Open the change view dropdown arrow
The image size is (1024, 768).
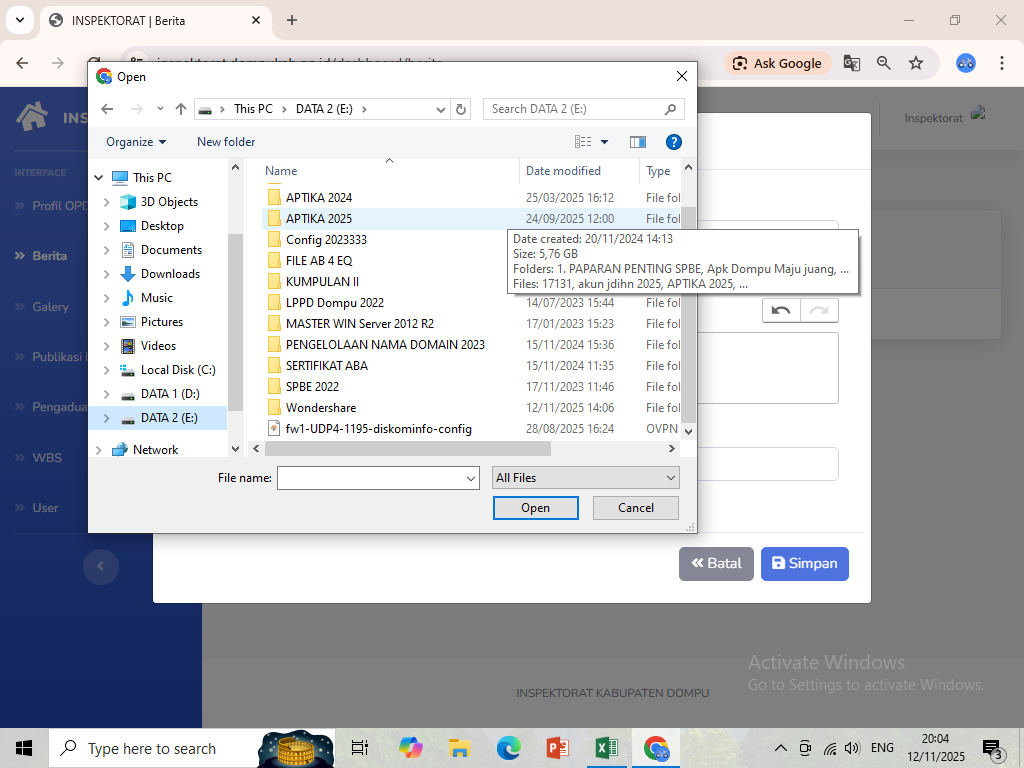604,142
